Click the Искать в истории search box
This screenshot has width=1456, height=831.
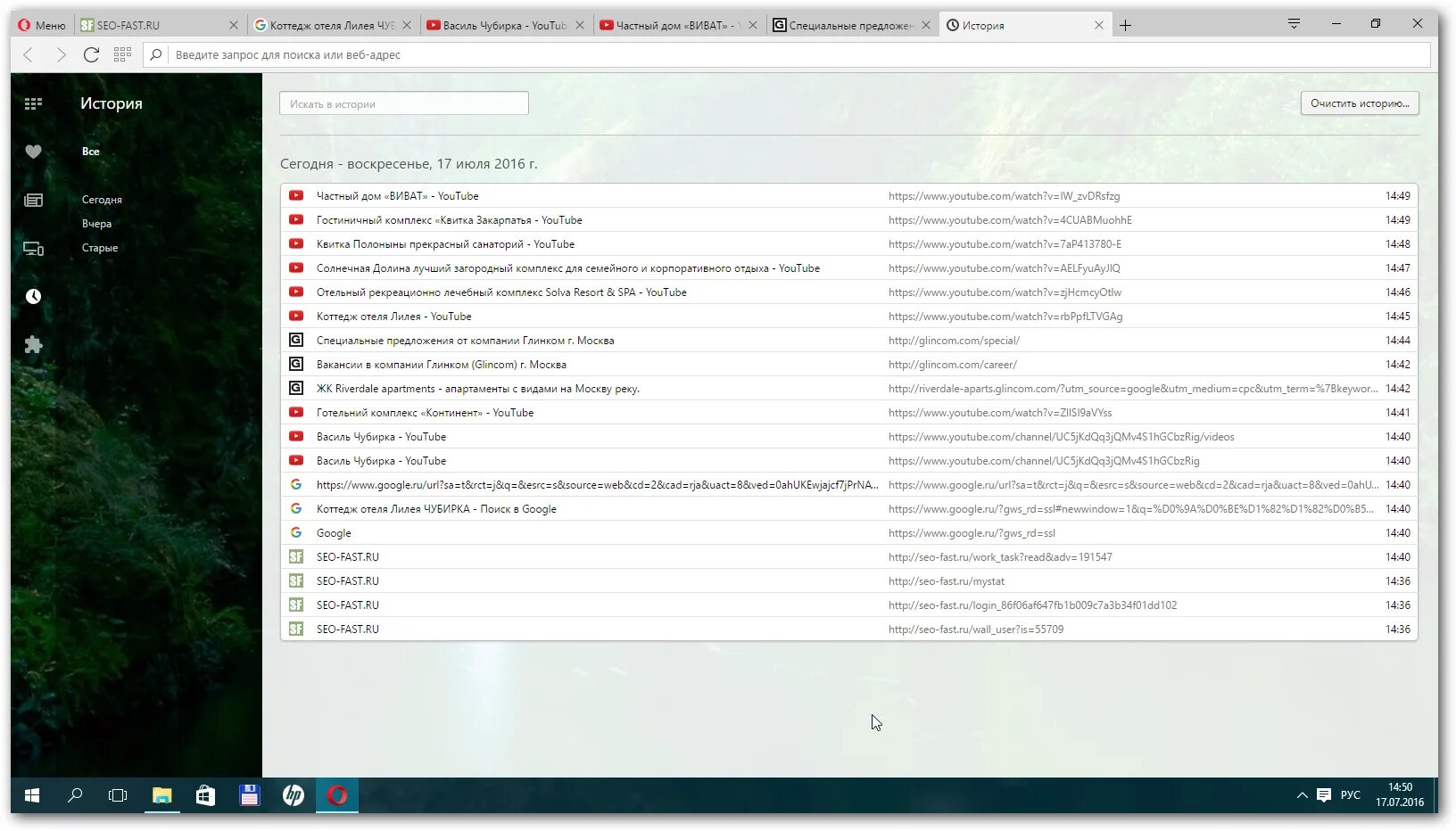[404, 103]
